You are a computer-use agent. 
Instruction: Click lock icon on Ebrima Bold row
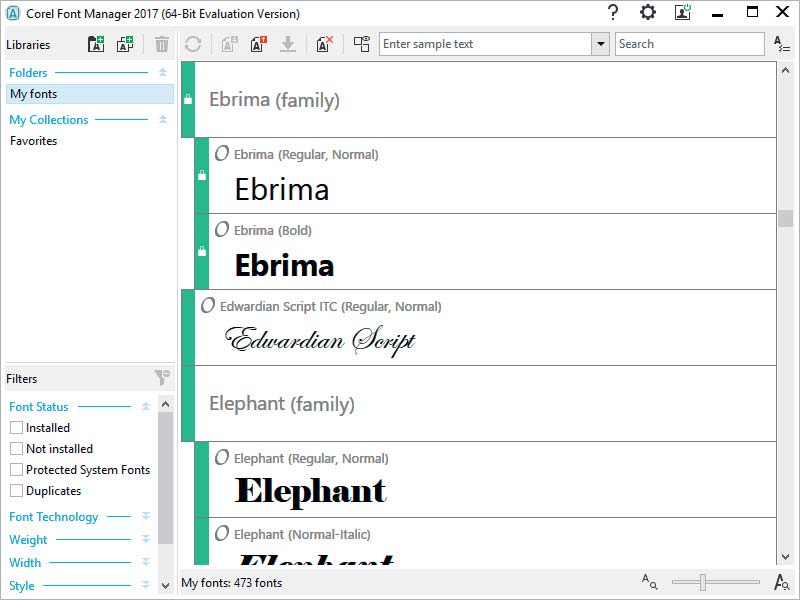[202, 251]
